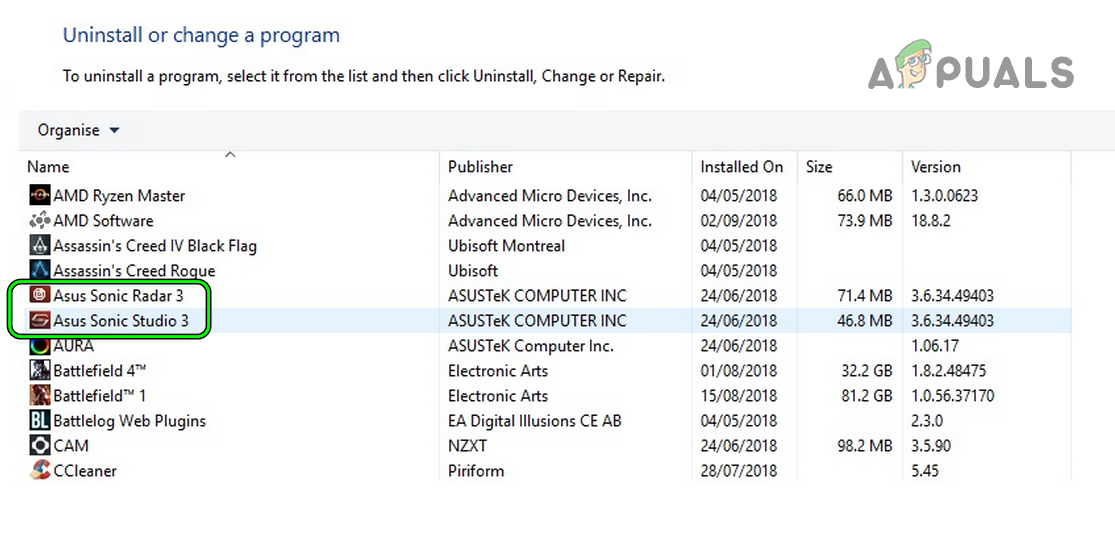Sort programs by Size column

coord(819,167)
